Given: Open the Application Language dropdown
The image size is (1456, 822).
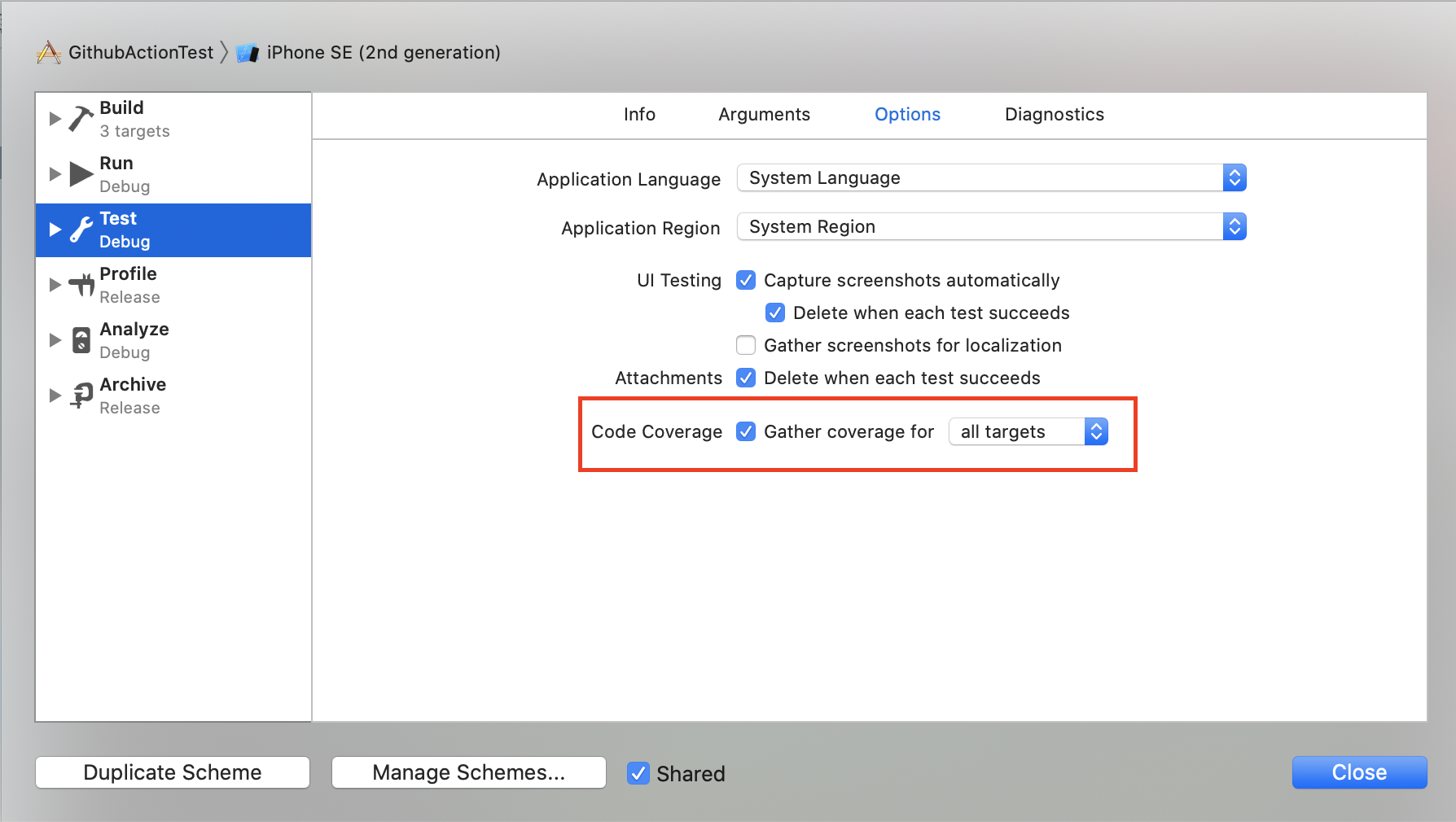Looking at the screenshot, I should pos(991,178).
